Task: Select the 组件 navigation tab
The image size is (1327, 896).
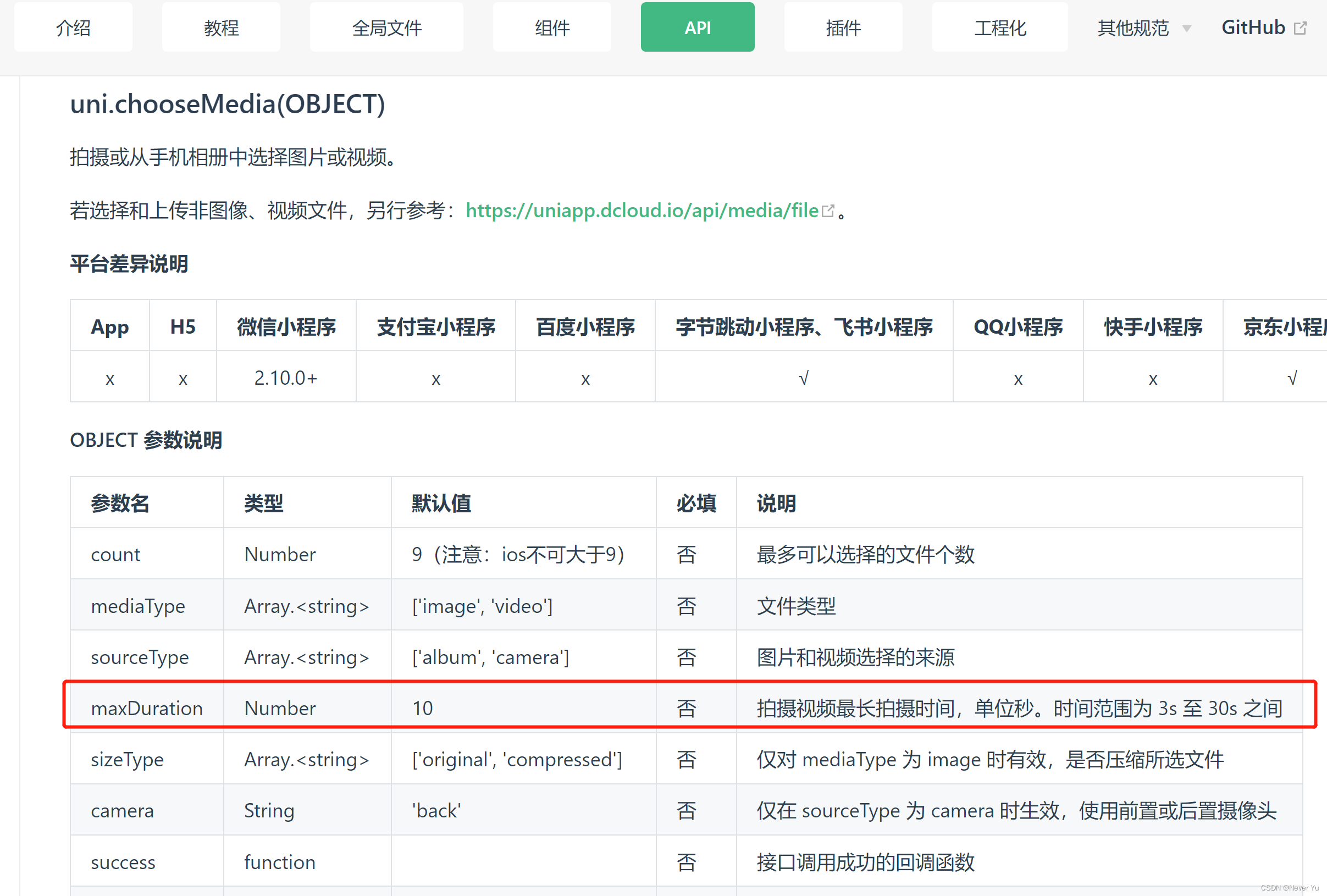Action: (x=552, y=27)
